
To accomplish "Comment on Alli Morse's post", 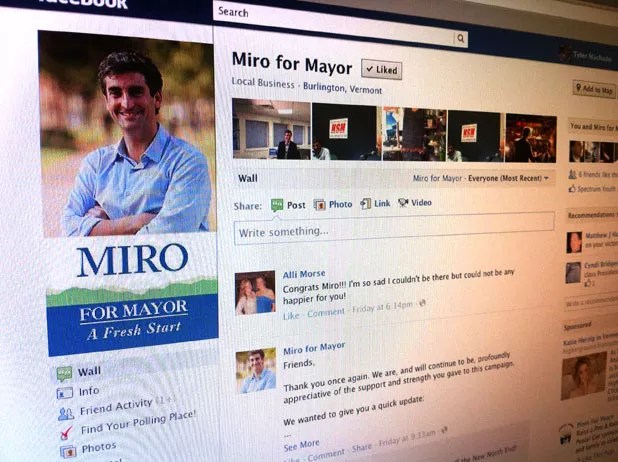I will point(326,313).
